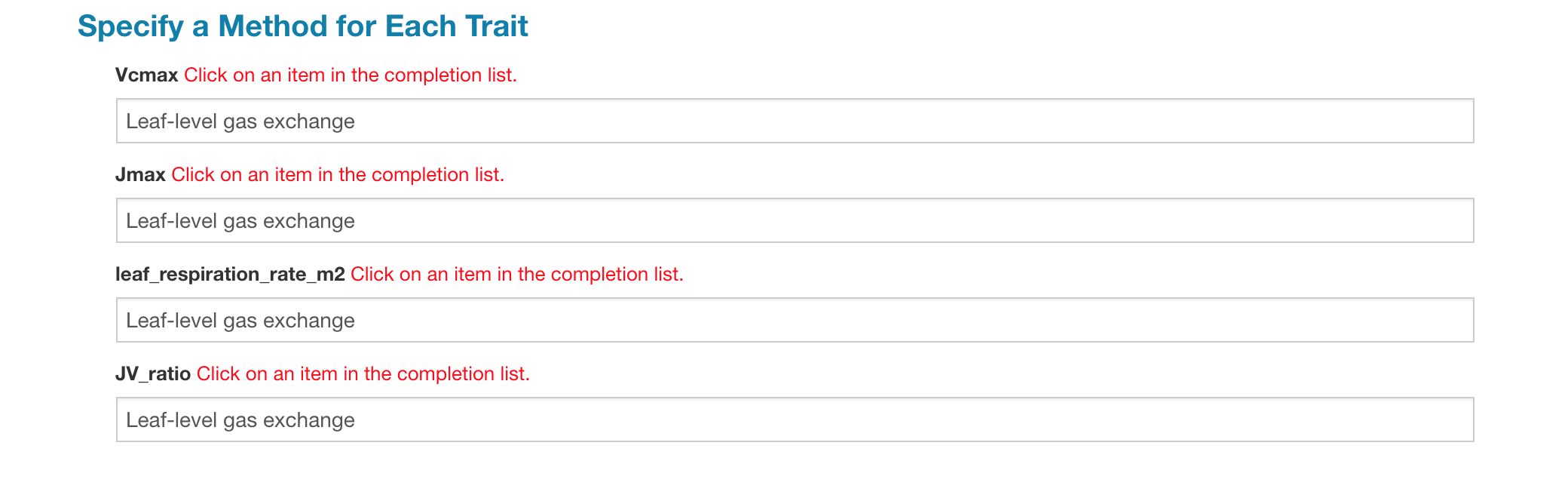
Task: Click the Jmax trait label
Action: tap(140, 174)
